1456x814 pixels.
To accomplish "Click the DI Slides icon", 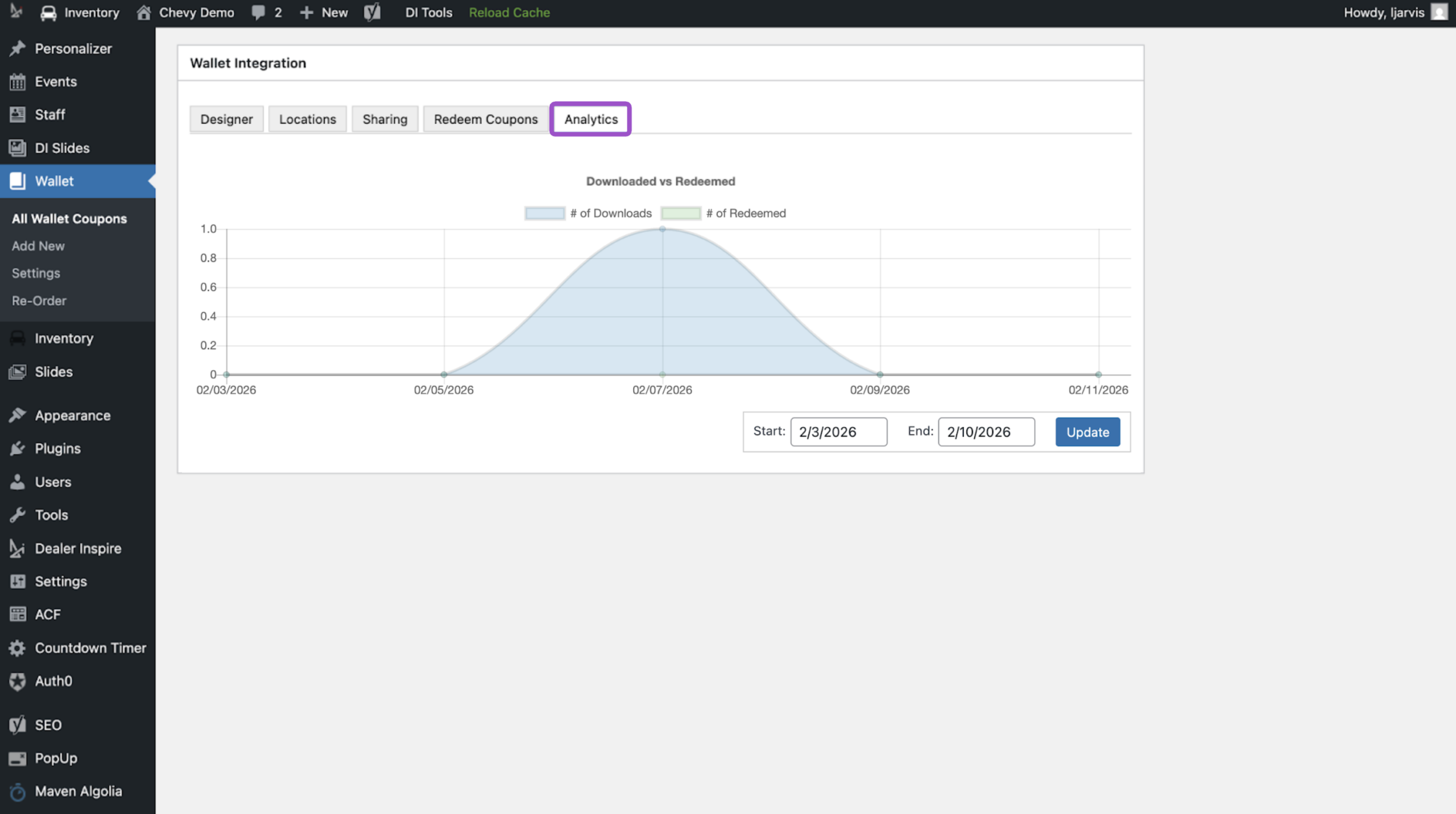I will coord(18,148).
